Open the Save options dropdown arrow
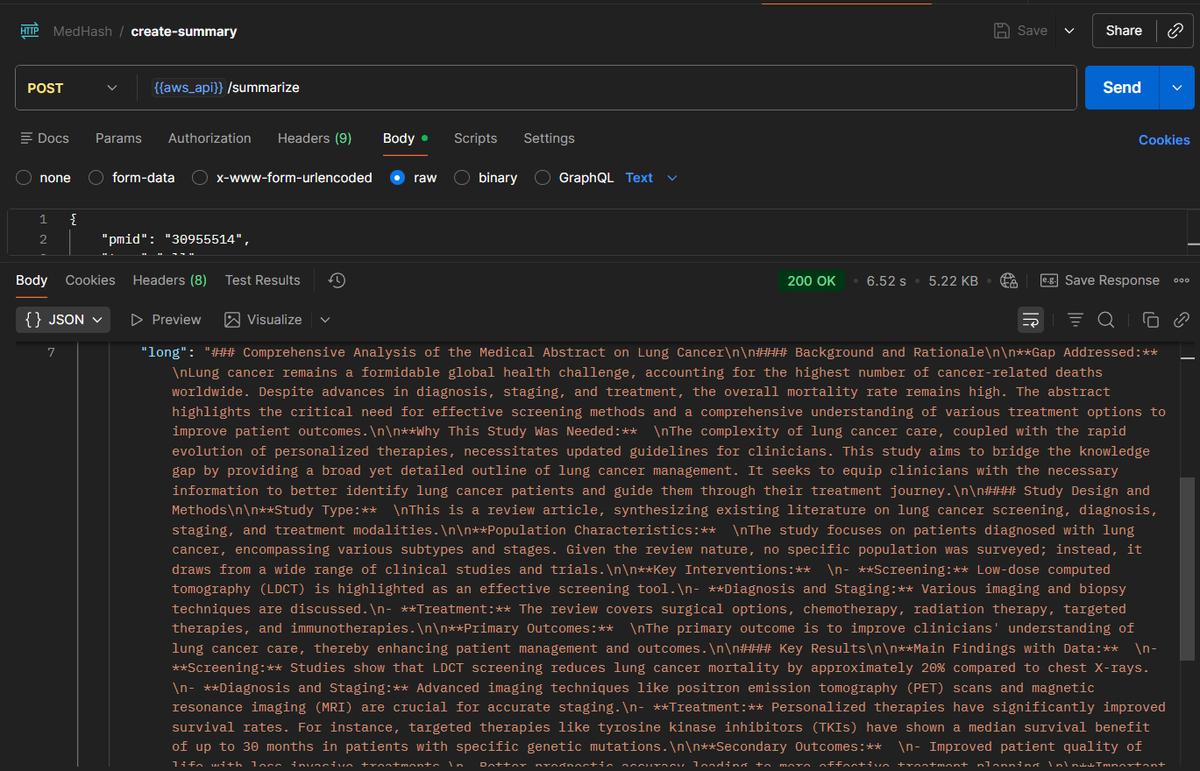The height and width of the screenshot is (771, 1200). pyautogui.click(x=1069, y=31)
